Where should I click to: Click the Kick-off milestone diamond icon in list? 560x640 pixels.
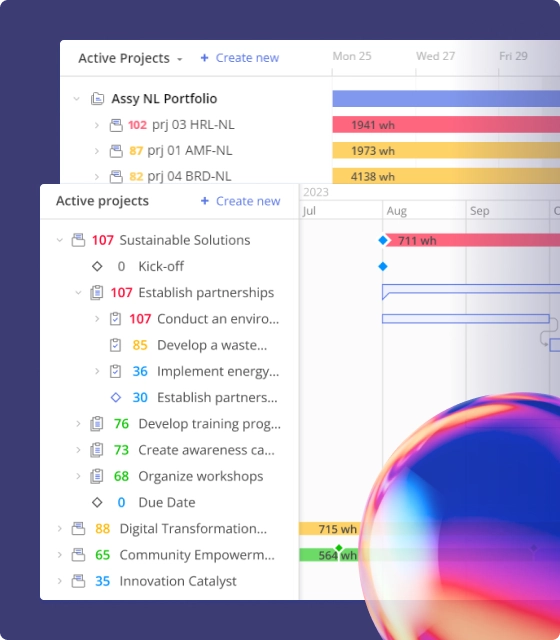point(97,267)
